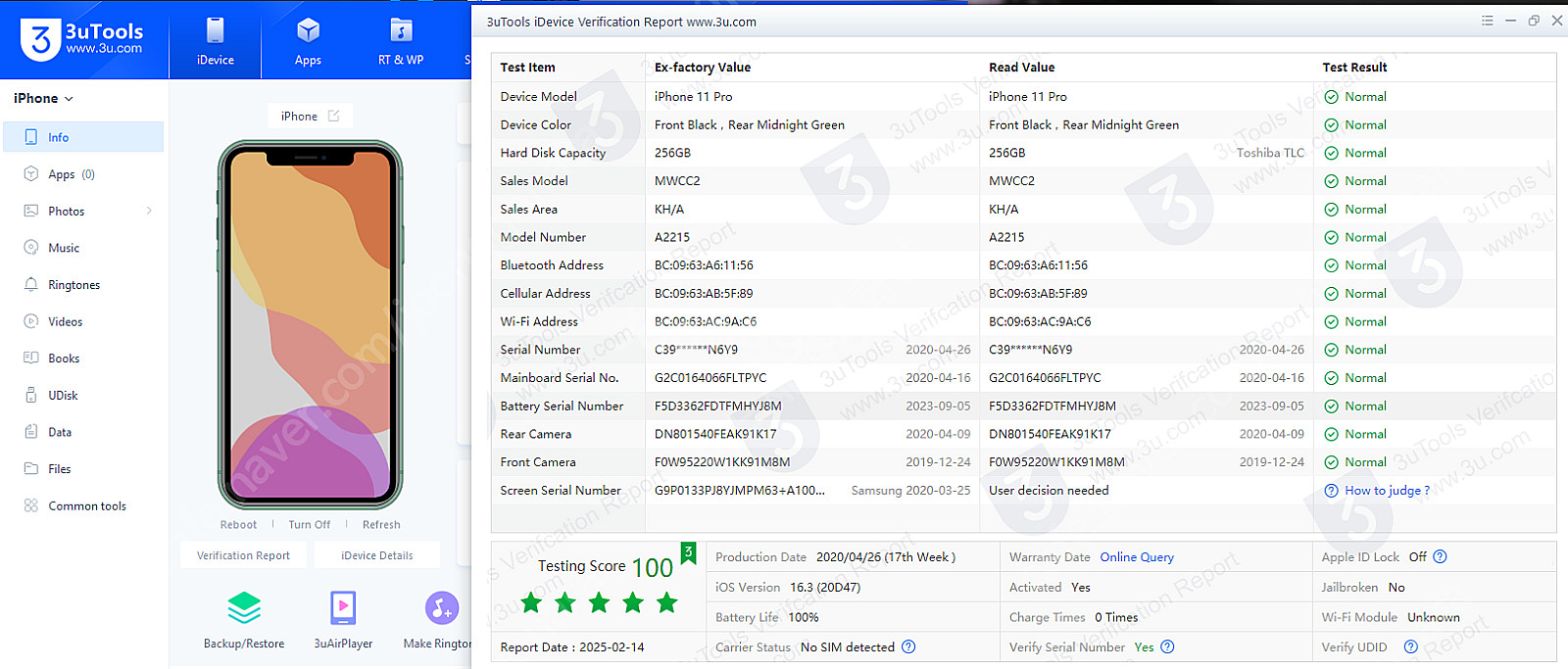
Task: Launch the 3uAirPlayer icon
Action: (343, 608)
